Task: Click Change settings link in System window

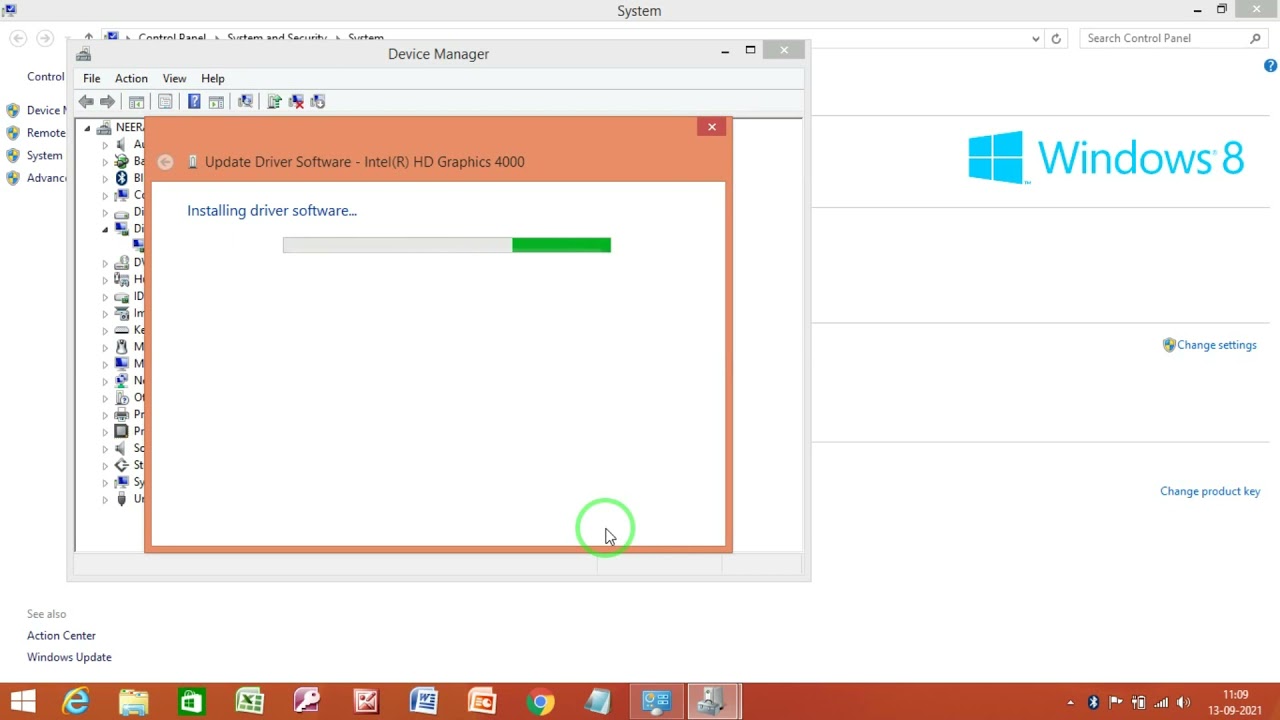Action: pos(1216,345)
